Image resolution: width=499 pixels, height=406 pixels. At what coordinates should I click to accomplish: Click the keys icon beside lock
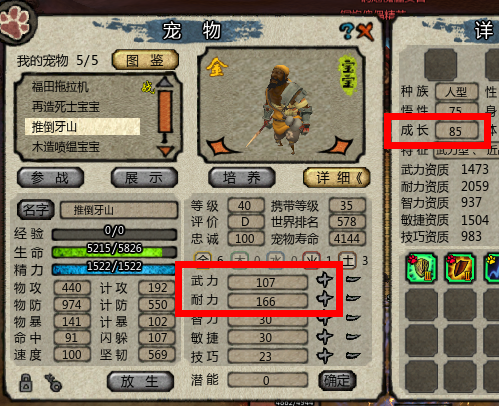click(53, 382)
